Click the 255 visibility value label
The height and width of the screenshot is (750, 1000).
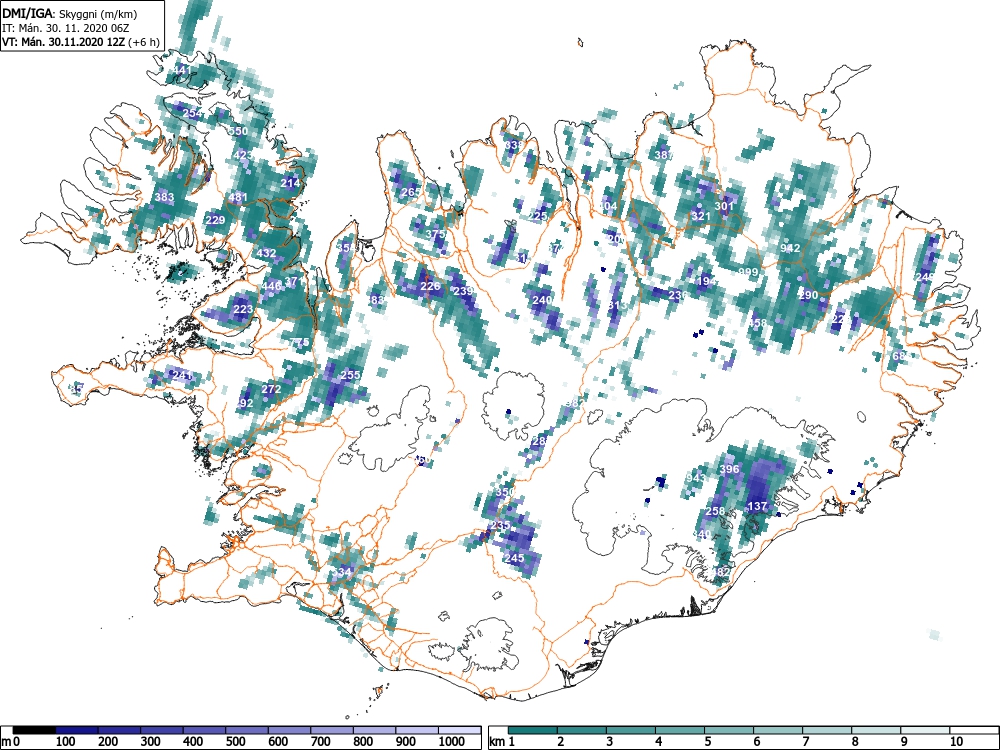click(x=351, y=375)
